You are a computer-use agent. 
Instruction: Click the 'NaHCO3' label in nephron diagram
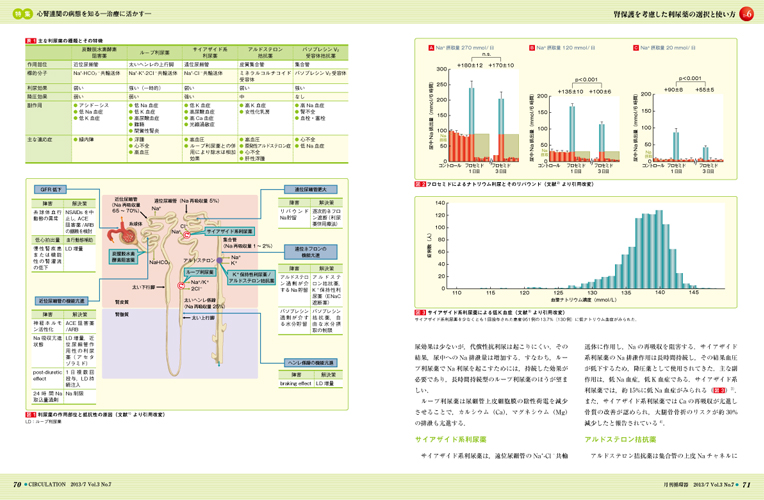click(x=159, y=262)
